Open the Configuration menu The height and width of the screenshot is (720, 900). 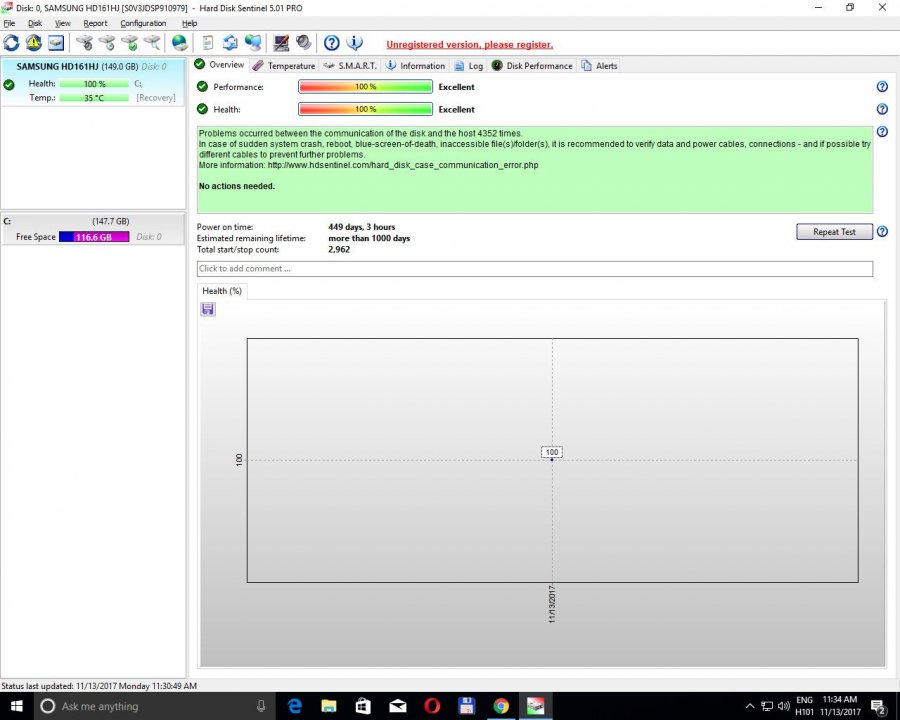(143, 24)
